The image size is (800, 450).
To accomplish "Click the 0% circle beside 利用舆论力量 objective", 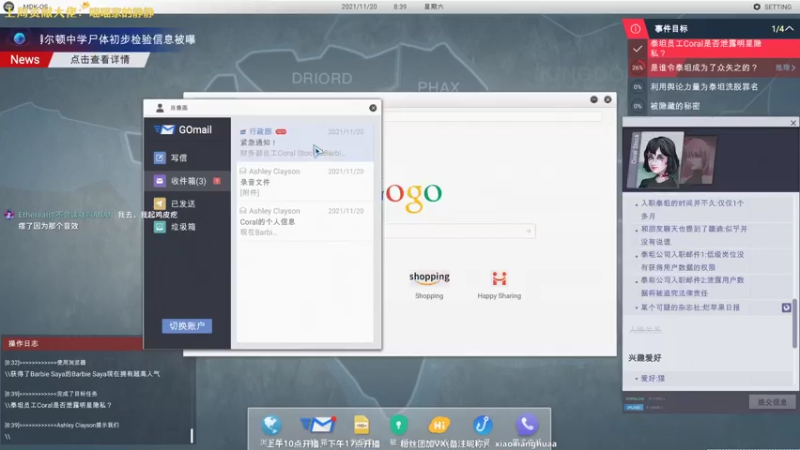I will [x=638, y=87].
